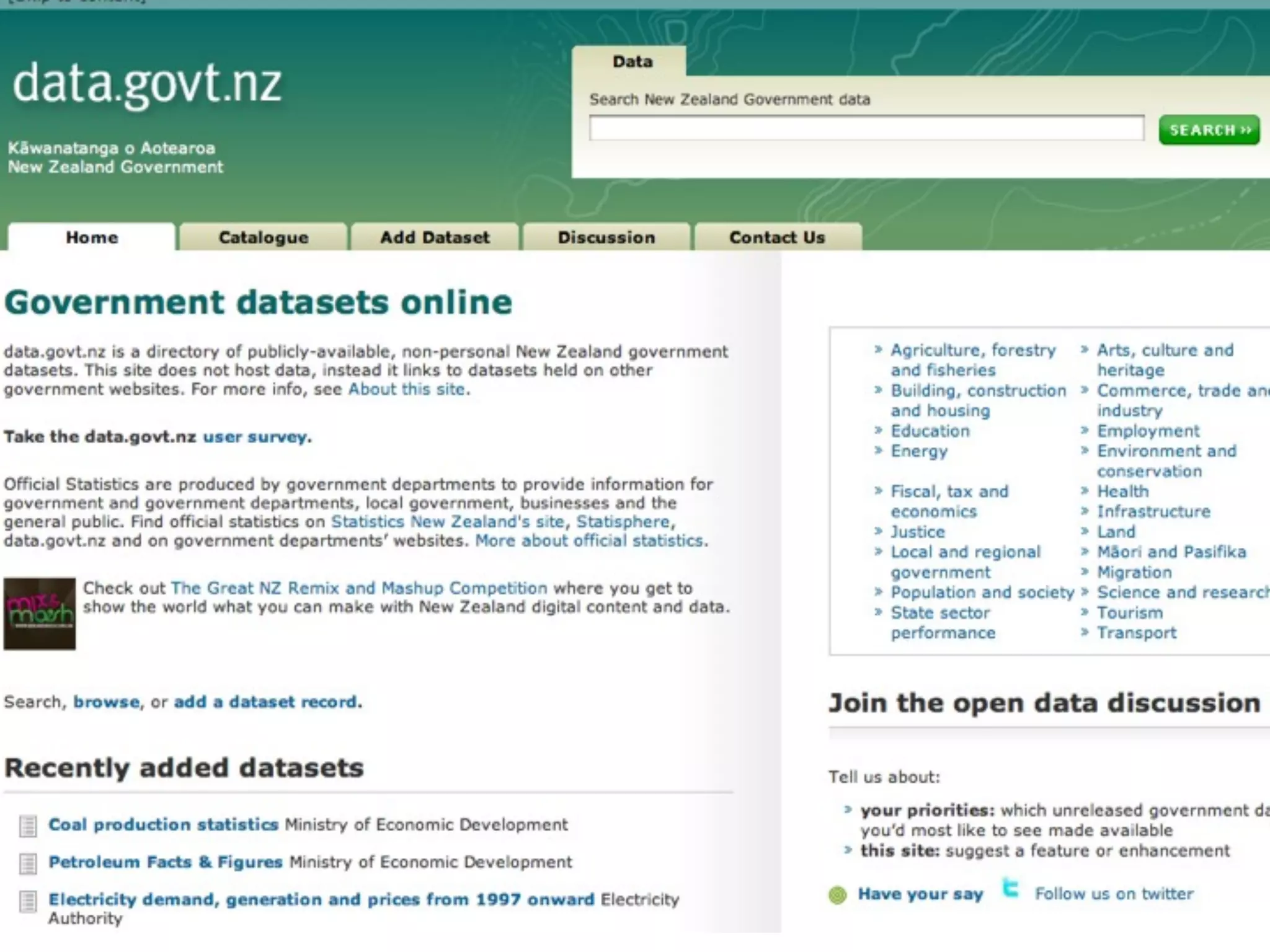Click the green Have your say icon
This screenshot has width=1270, height=952.
coord(837,895)
